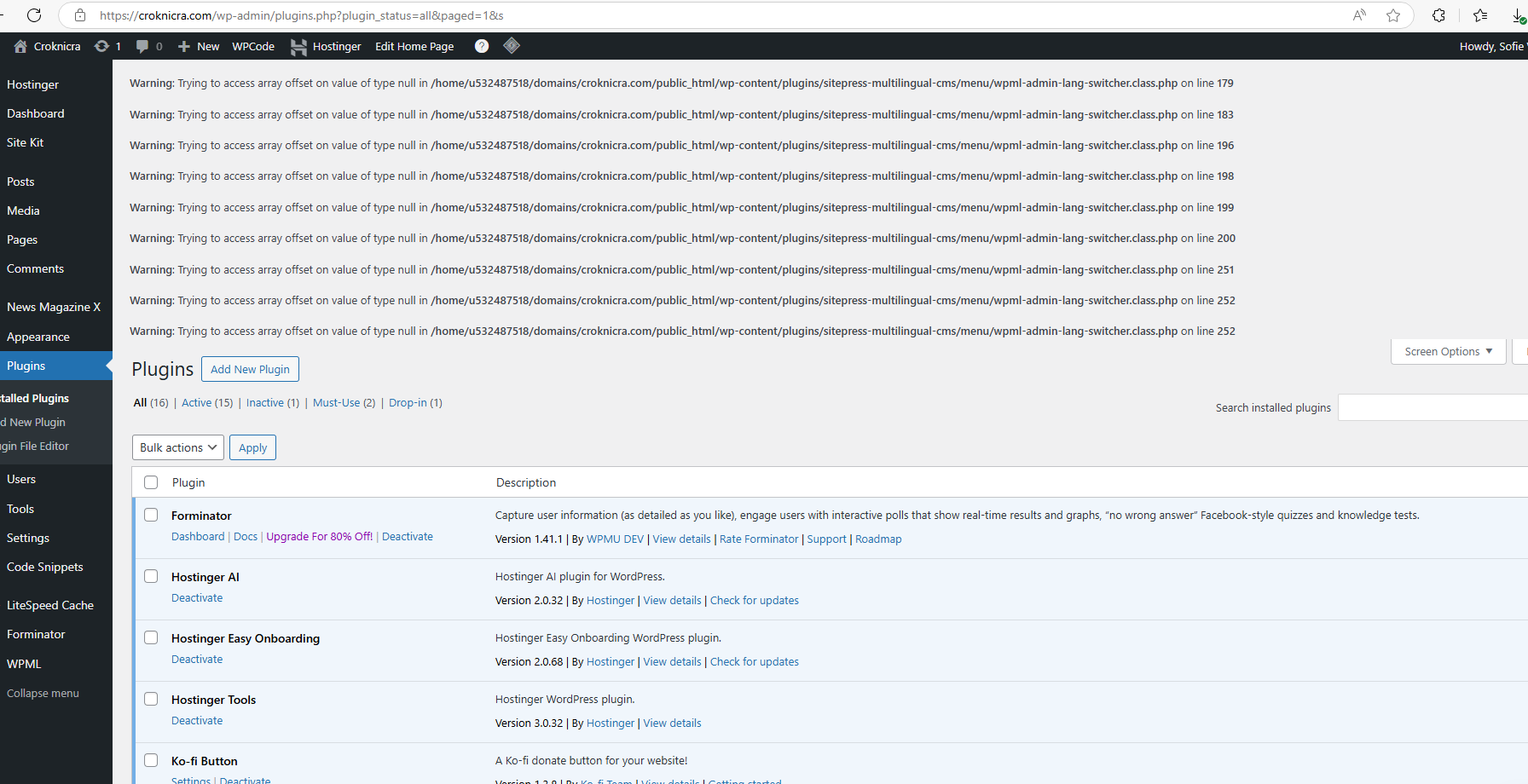Screen dimensions: 1528x784
Task: Click Upgrade For 80% Off link
Action: [x=320, y=536]
